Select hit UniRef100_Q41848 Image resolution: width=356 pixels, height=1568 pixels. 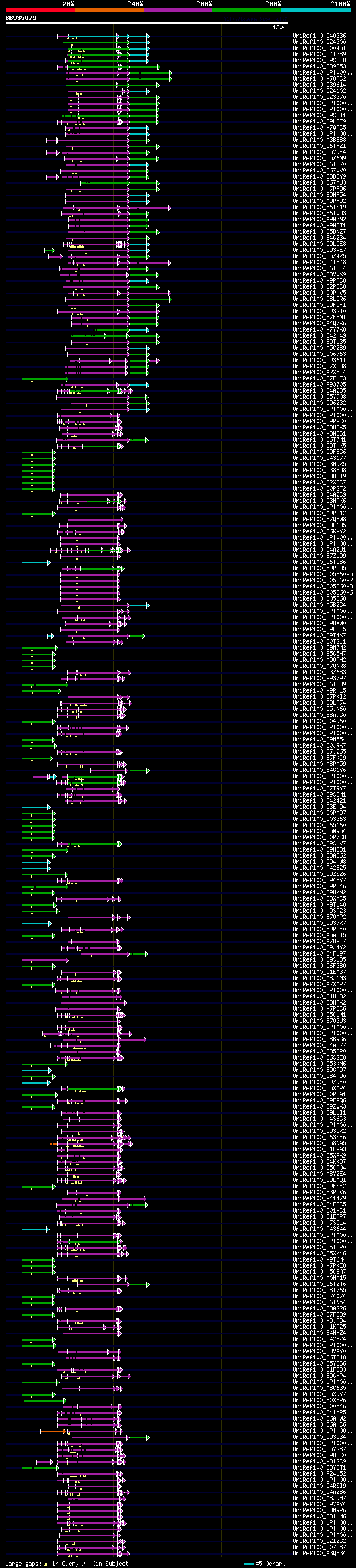pos(319,263)
